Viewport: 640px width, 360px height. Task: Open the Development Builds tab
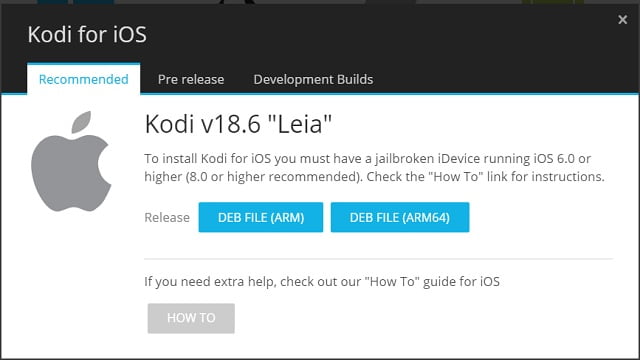pos(313,79)
